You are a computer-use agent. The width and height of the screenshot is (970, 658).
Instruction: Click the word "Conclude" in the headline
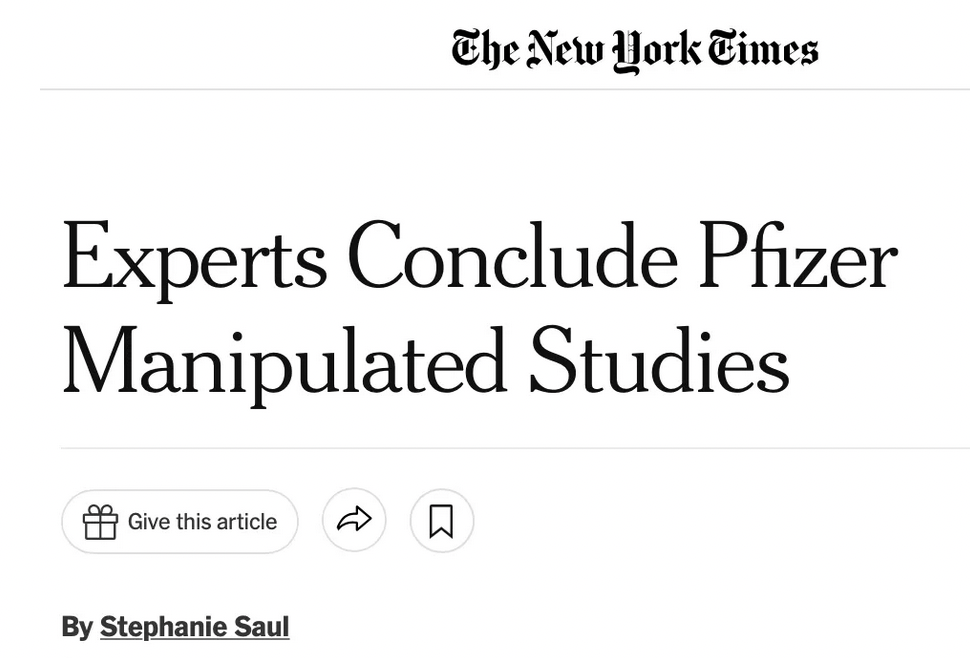tap(512, 258)
